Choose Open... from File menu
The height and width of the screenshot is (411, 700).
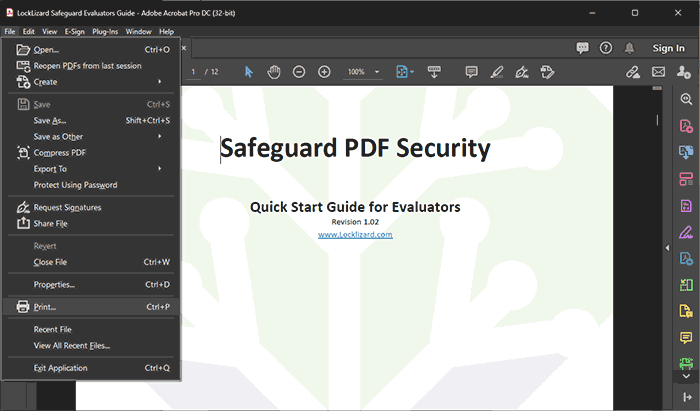[x=92, y=50]
